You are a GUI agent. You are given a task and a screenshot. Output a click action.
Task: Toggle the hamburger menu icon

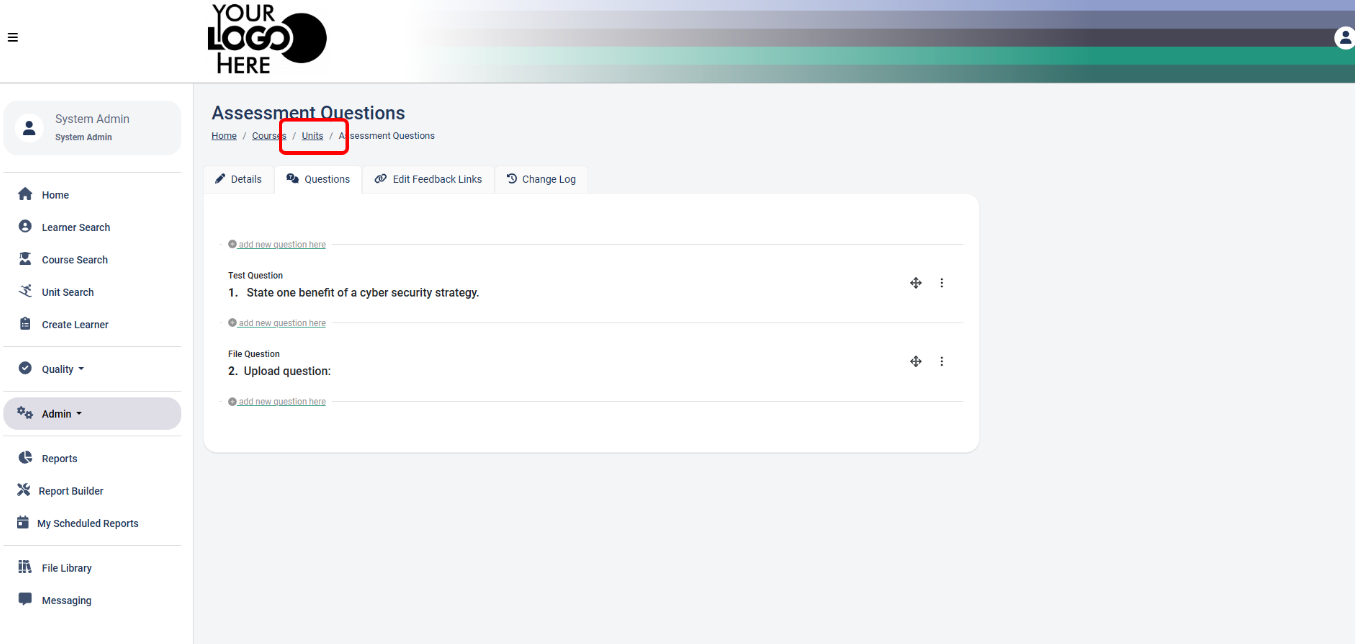13,38
